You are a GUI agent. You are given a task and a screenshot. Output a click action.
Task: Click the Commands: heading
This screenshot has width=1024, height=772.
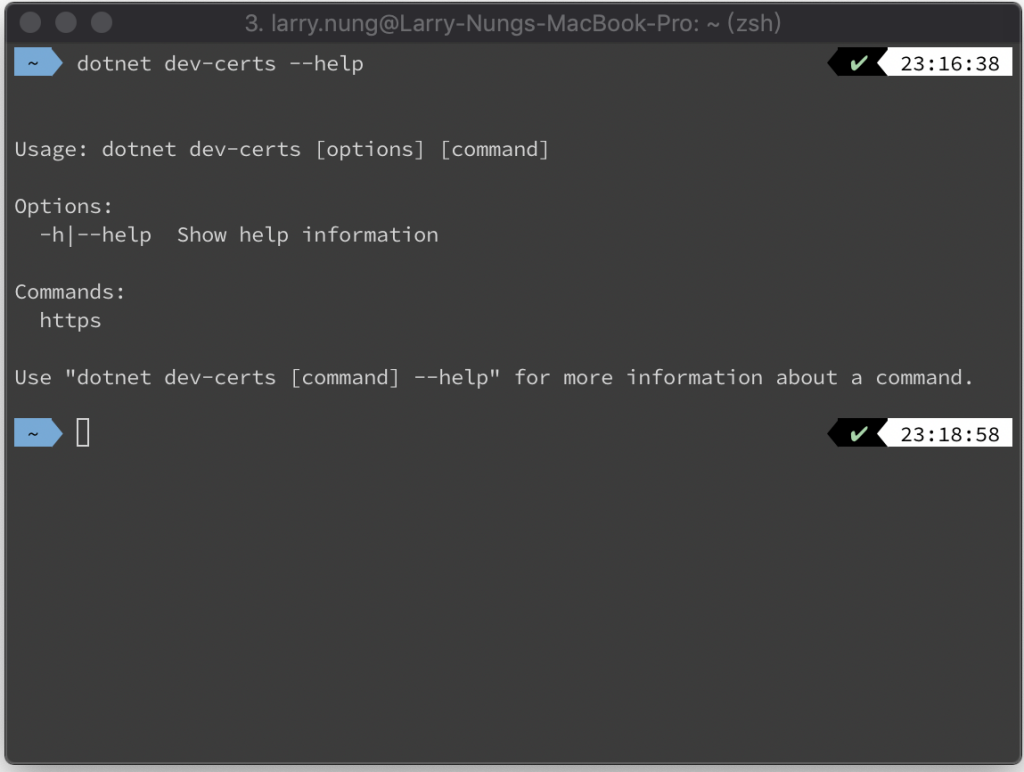tap(70, 292)
